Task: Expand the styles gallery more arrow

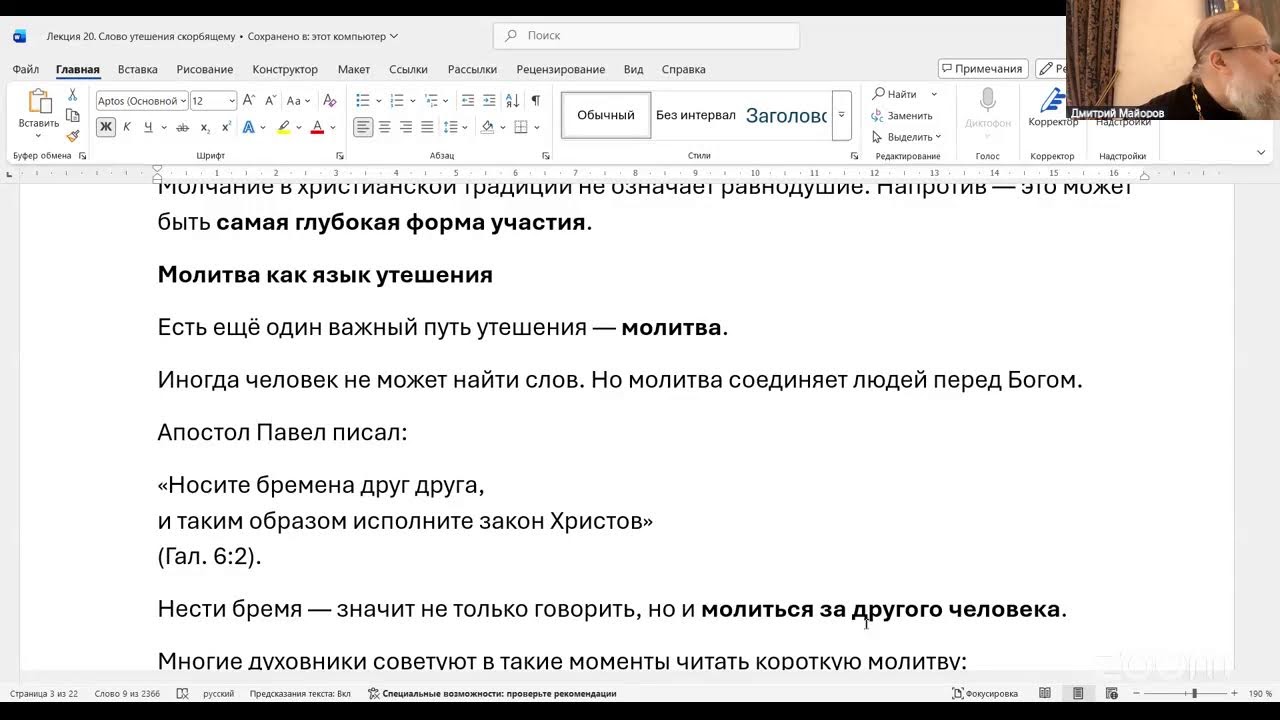Action: coord(841,115)
